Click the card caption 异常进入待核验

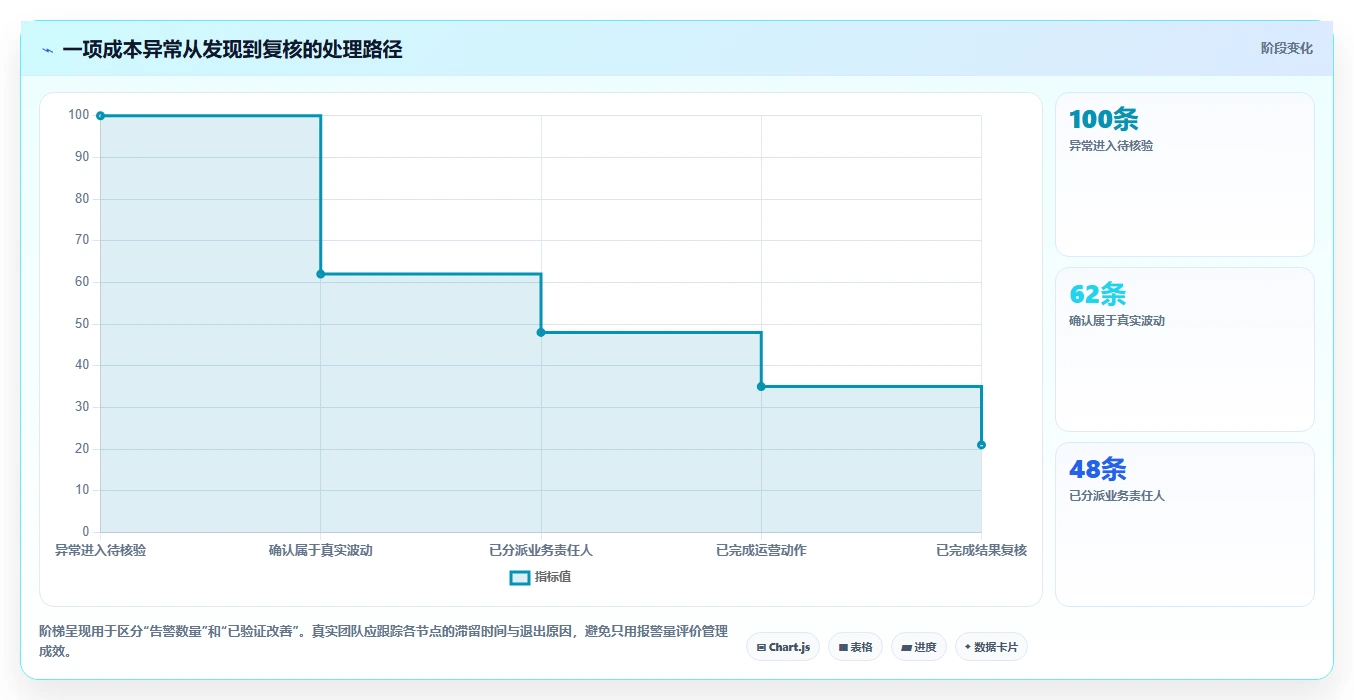coord(1111,146)
